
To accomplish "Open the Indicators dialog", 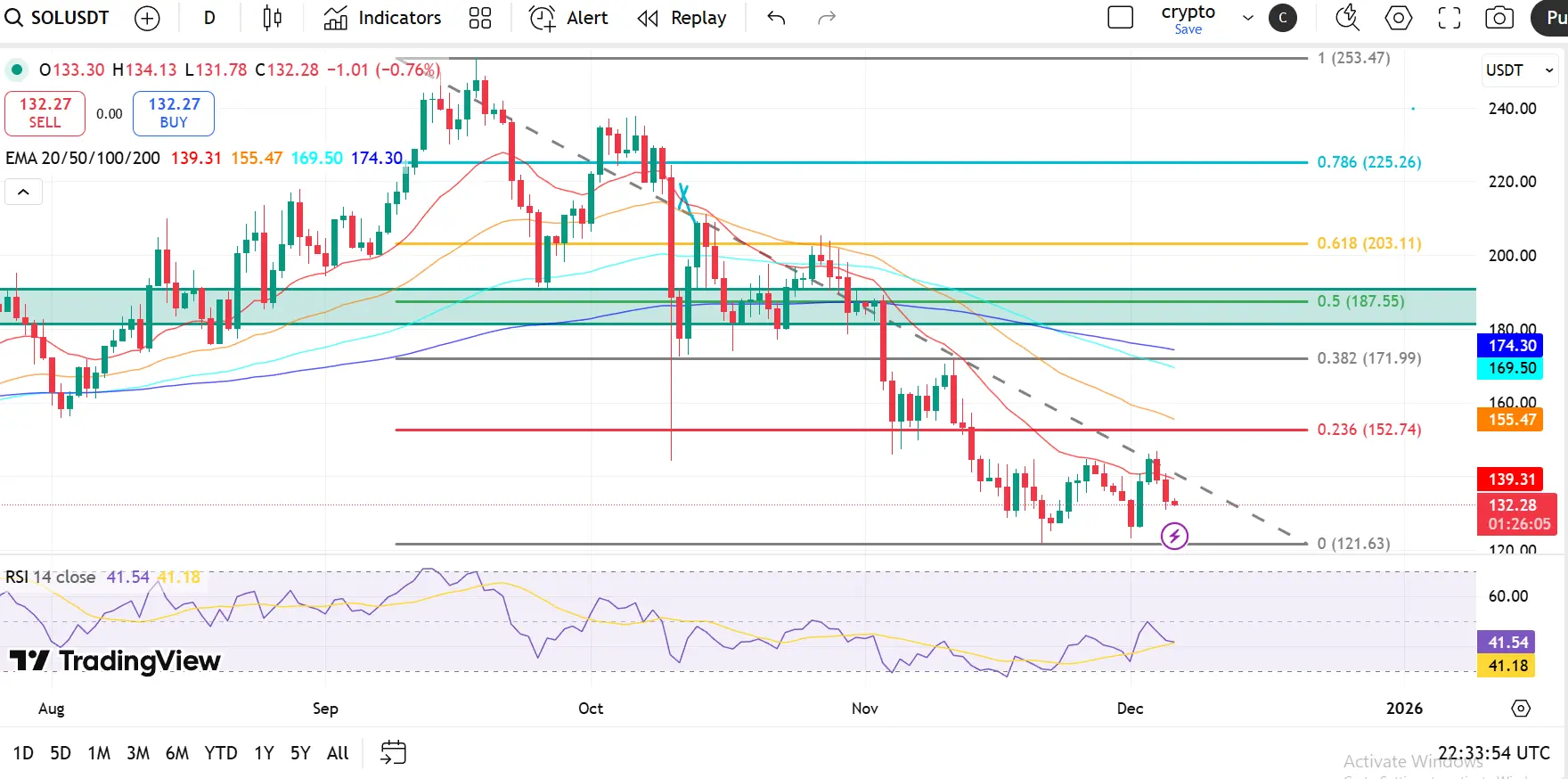I will [x=382, y=18].
